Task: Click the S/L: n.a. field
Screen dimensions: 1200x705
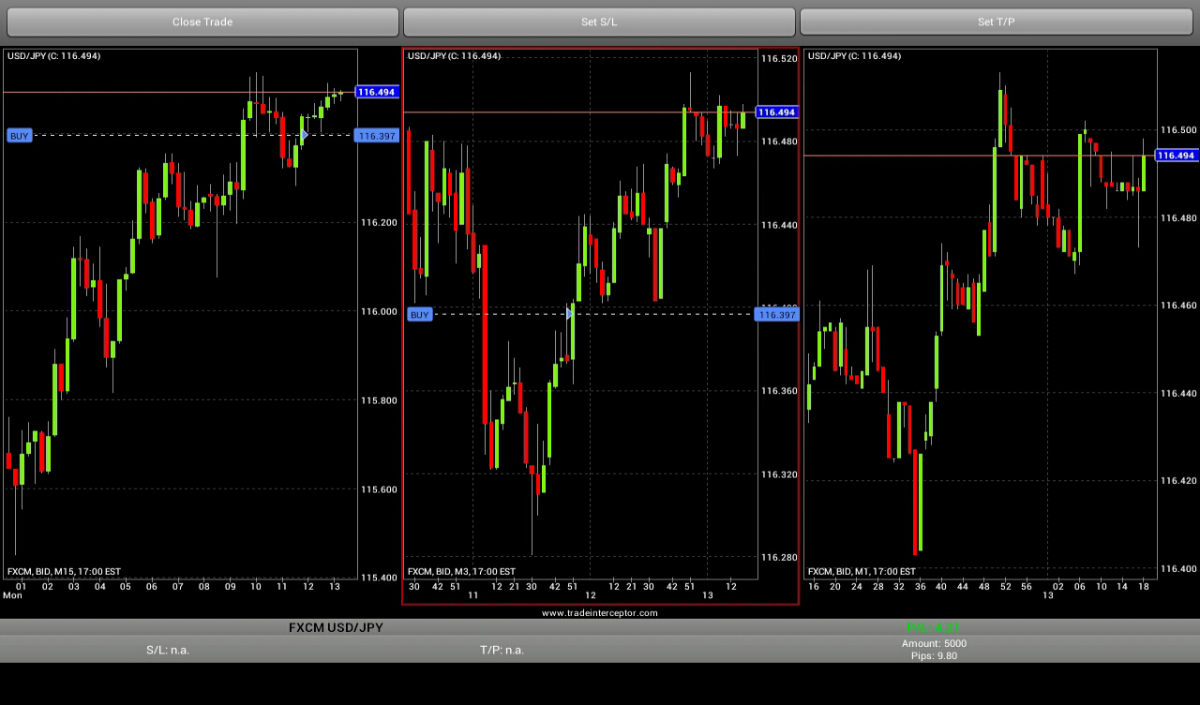Action: click(x=168, y=650)
